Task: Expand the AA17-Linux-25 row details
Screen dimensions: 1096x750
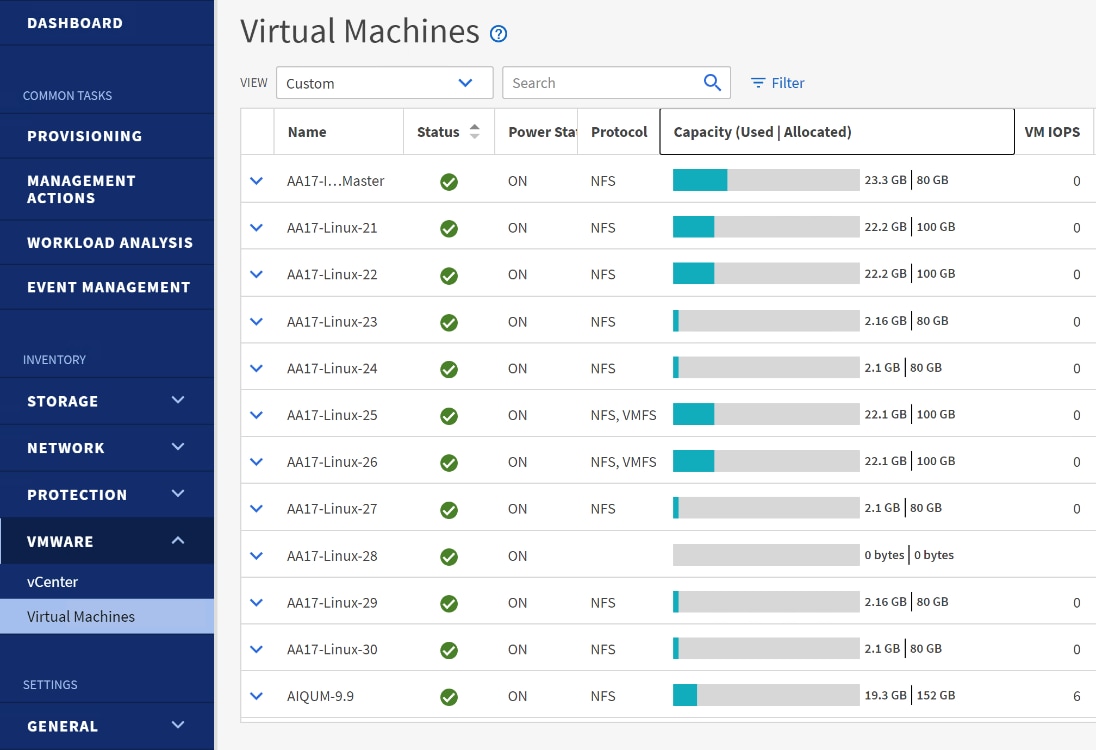Action: click(257, 415)
